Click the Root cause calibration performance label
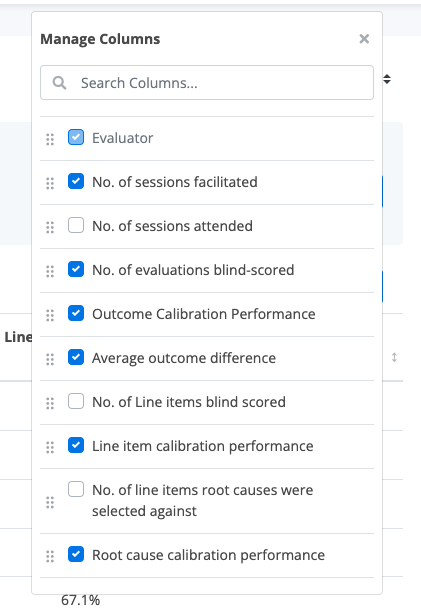This screenshot has width=421, height=612. (208, 555)
